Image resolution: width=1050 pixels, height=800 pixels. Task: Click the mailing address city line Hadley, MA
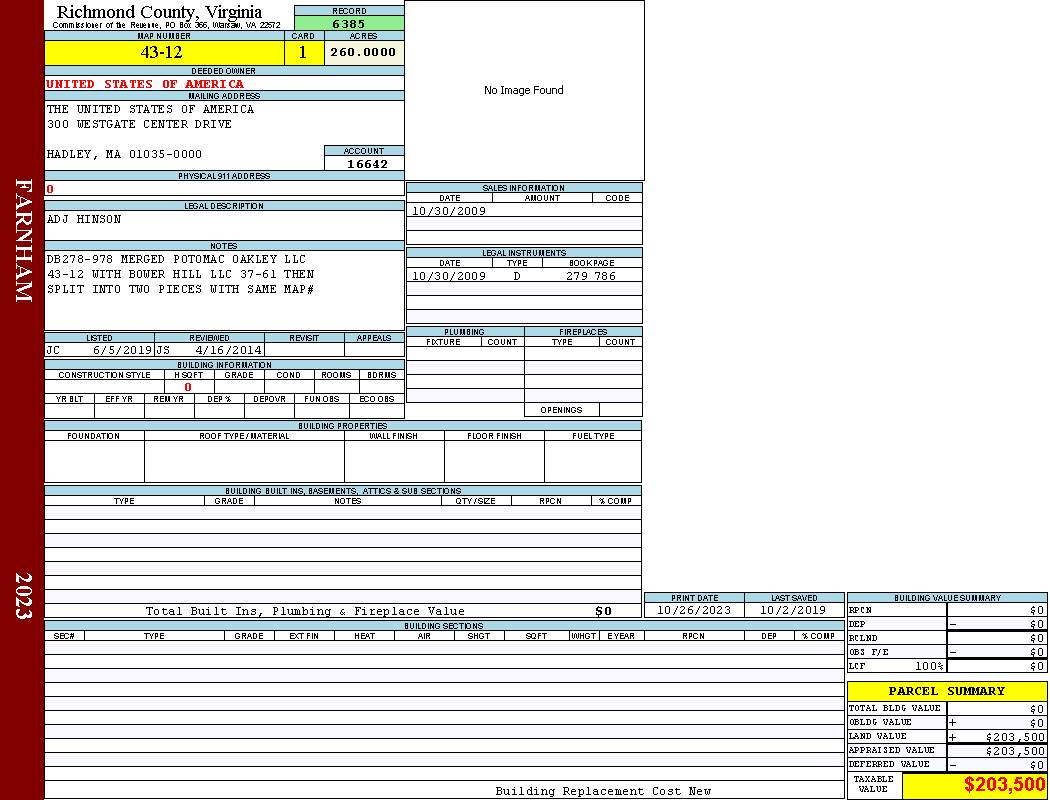pyautogui.click(x=124, y=154)
